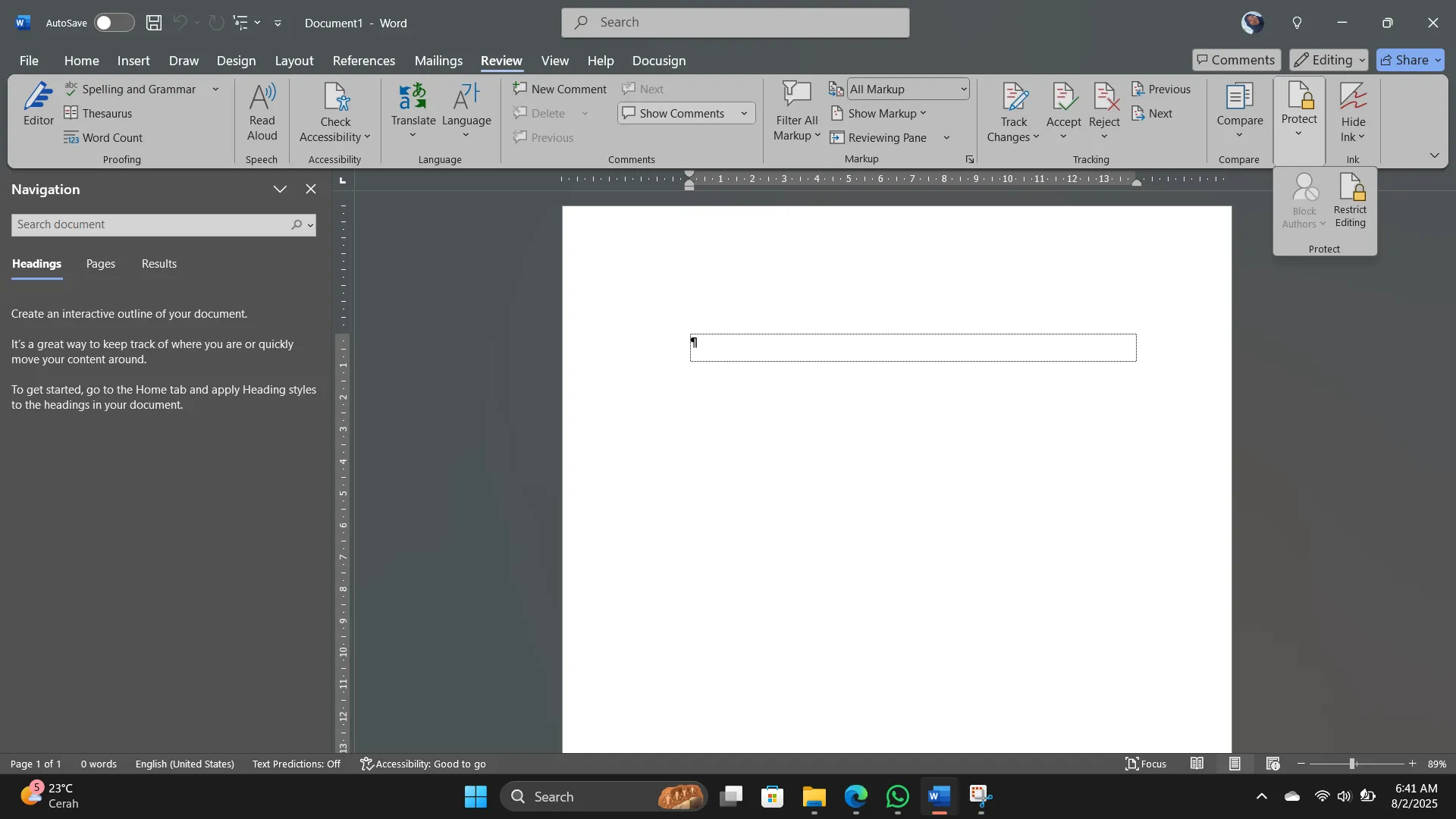This screenshot has width=1456, height=819.
Task: Toggle the Reviewing Pane
Action: click(878, 137)
